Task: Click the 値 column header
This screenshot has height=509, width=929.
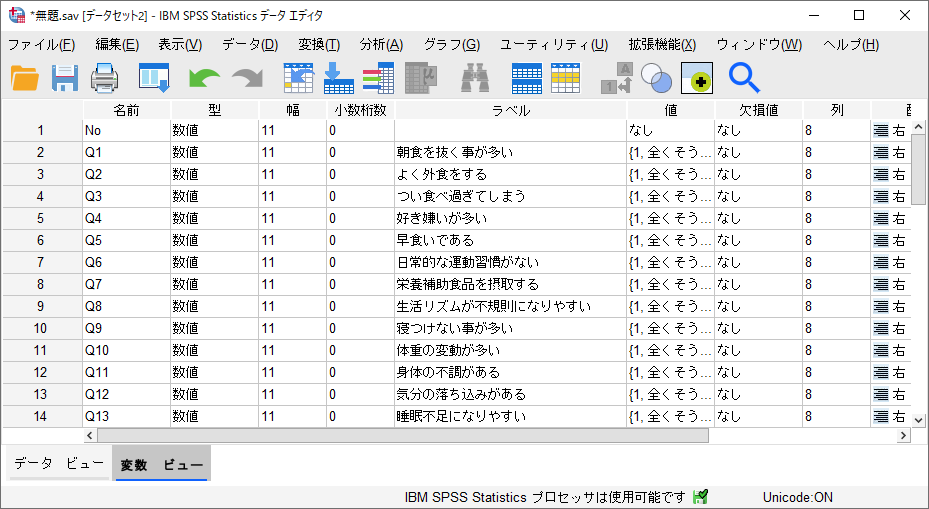Action: [671, 110]
